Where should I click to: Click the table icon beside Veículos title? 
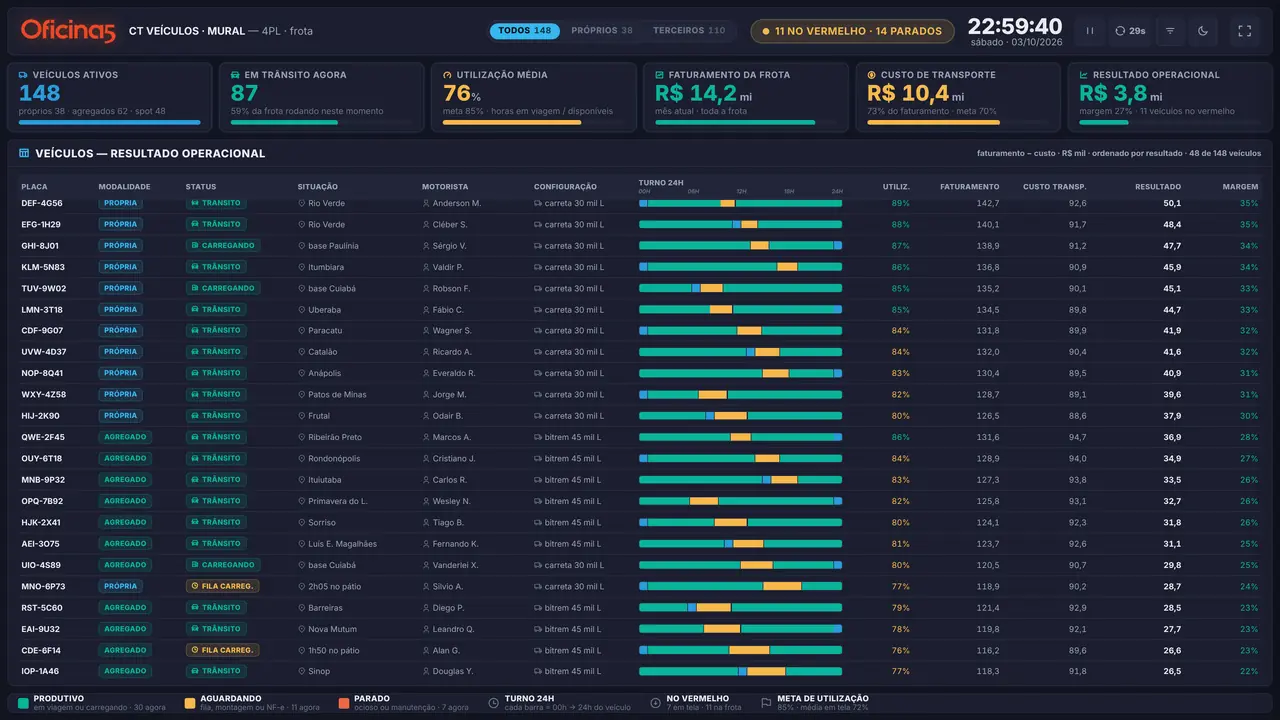click(24, 154)
